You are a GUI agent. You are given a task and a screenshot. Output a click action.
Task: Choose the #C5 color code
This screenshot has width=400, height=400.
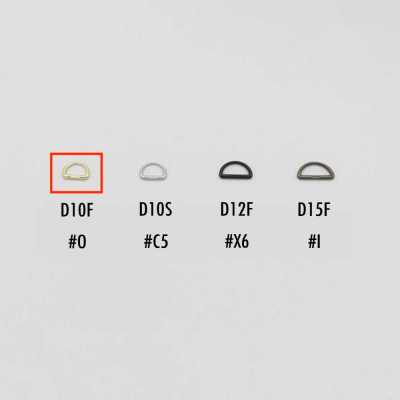click(156, 241)
